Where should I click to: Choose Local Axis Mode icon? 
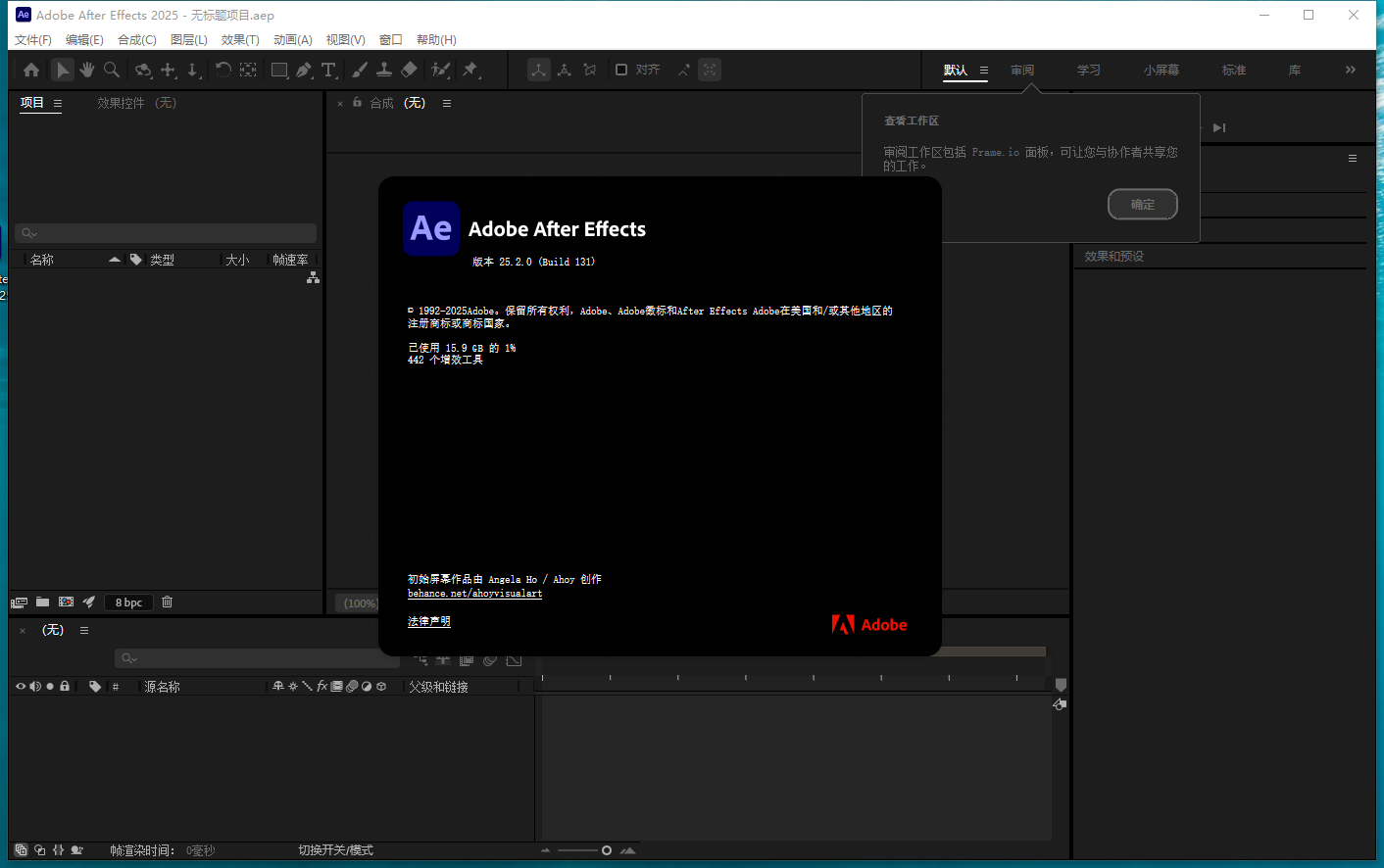tap(539, 70)
